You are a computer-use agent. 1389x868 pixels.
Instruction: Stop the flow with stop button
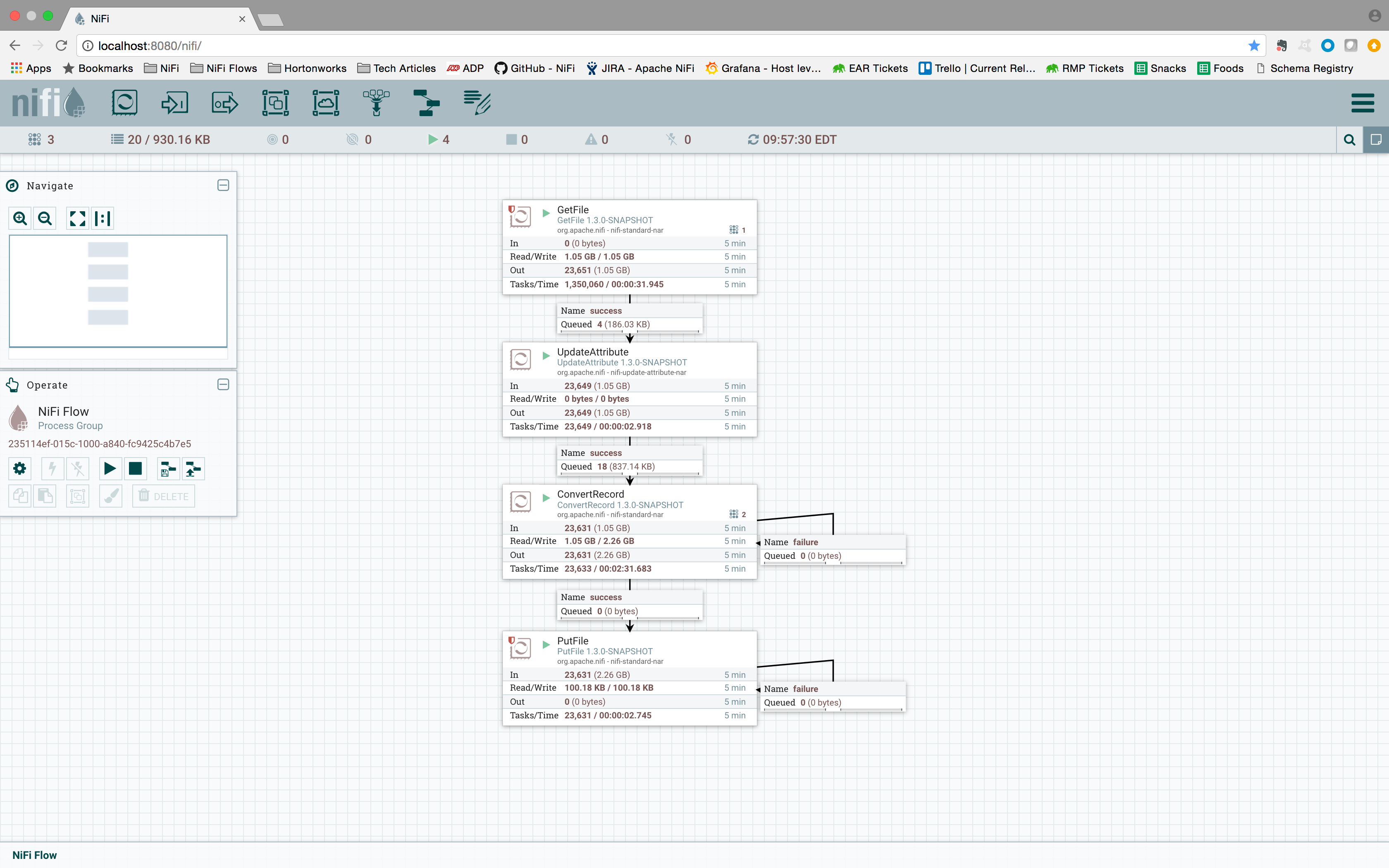click(x=136, y=469)
